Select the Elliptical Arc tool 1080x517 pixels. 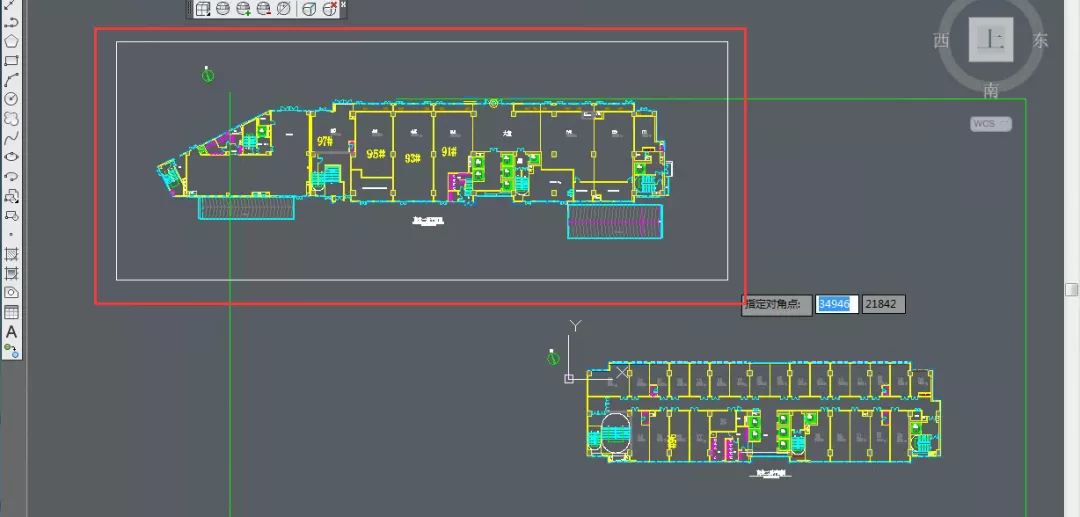pos(11,176)
